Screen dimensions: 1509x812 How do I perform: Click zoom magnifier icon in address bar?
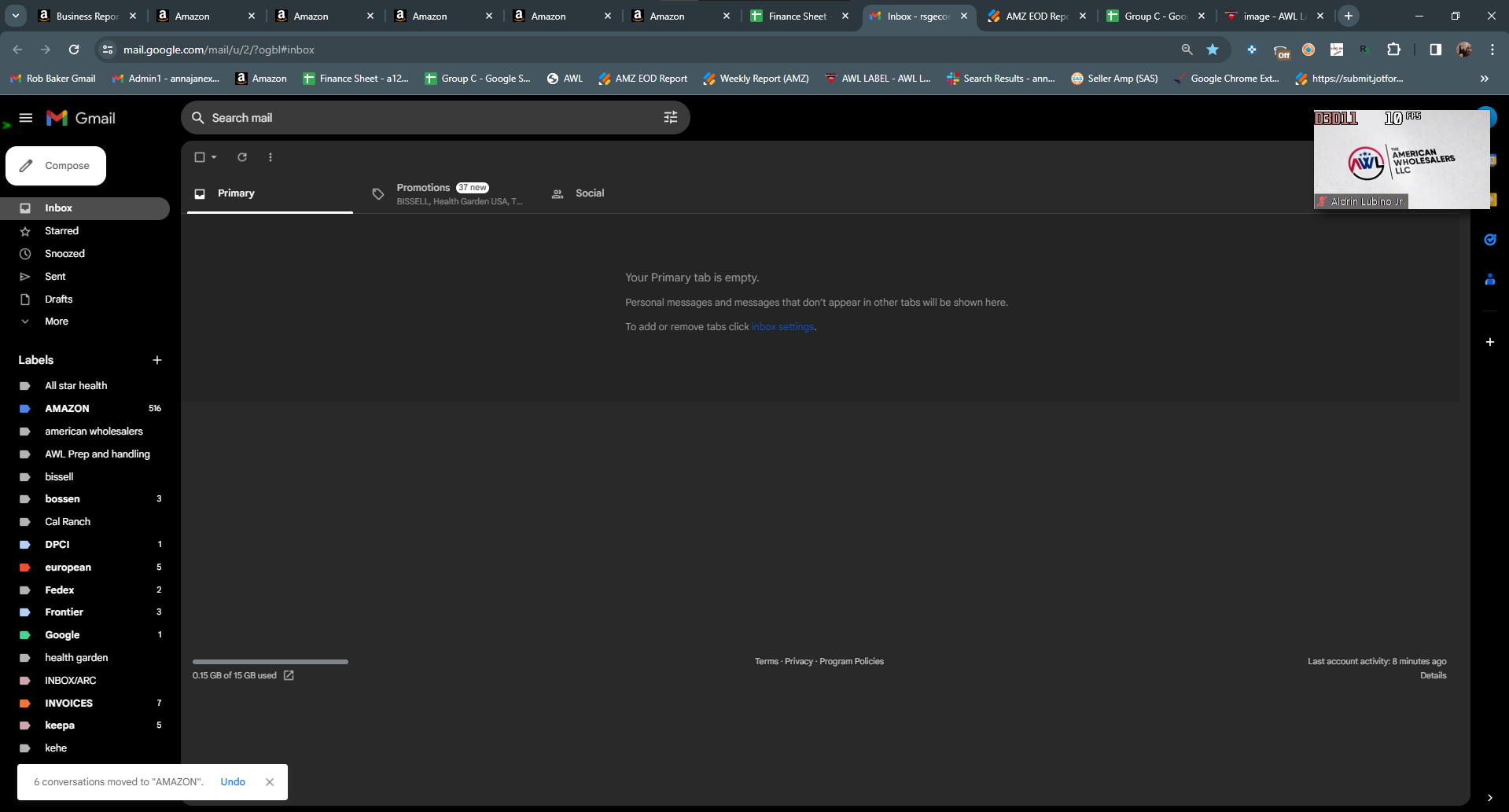(1187, 50)
